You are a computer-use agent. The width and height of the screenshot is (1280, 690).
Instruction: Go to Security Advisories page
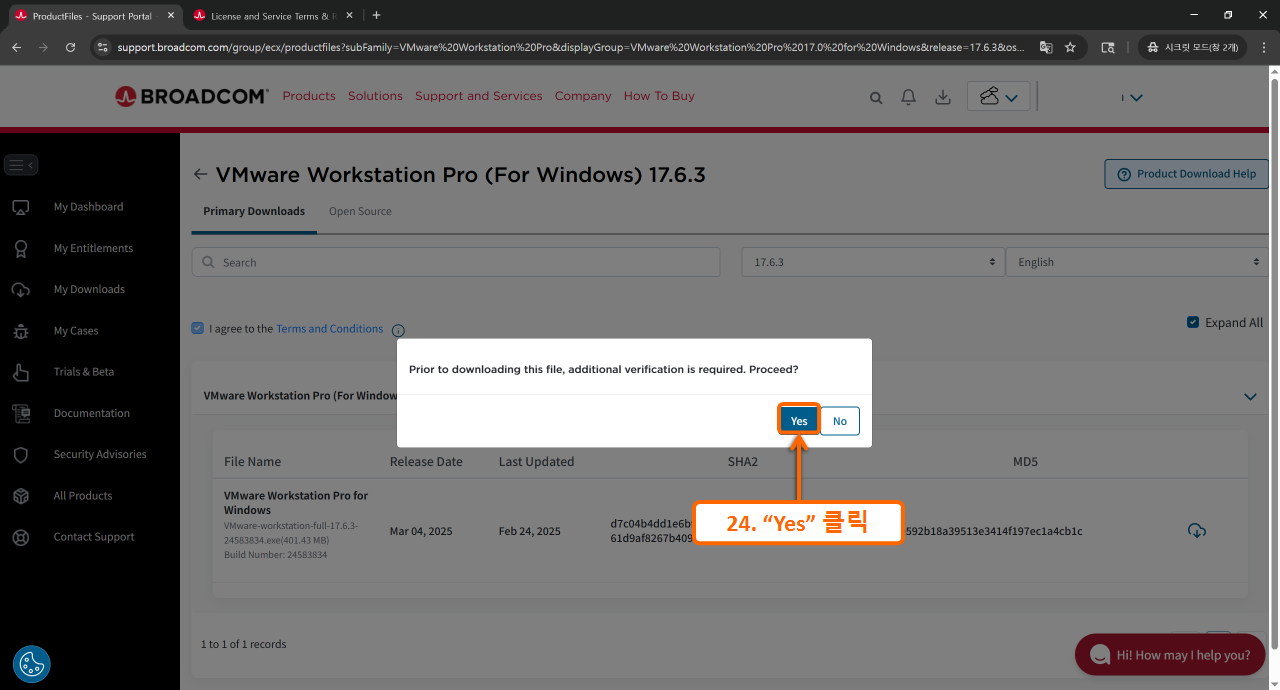point(100,454)
